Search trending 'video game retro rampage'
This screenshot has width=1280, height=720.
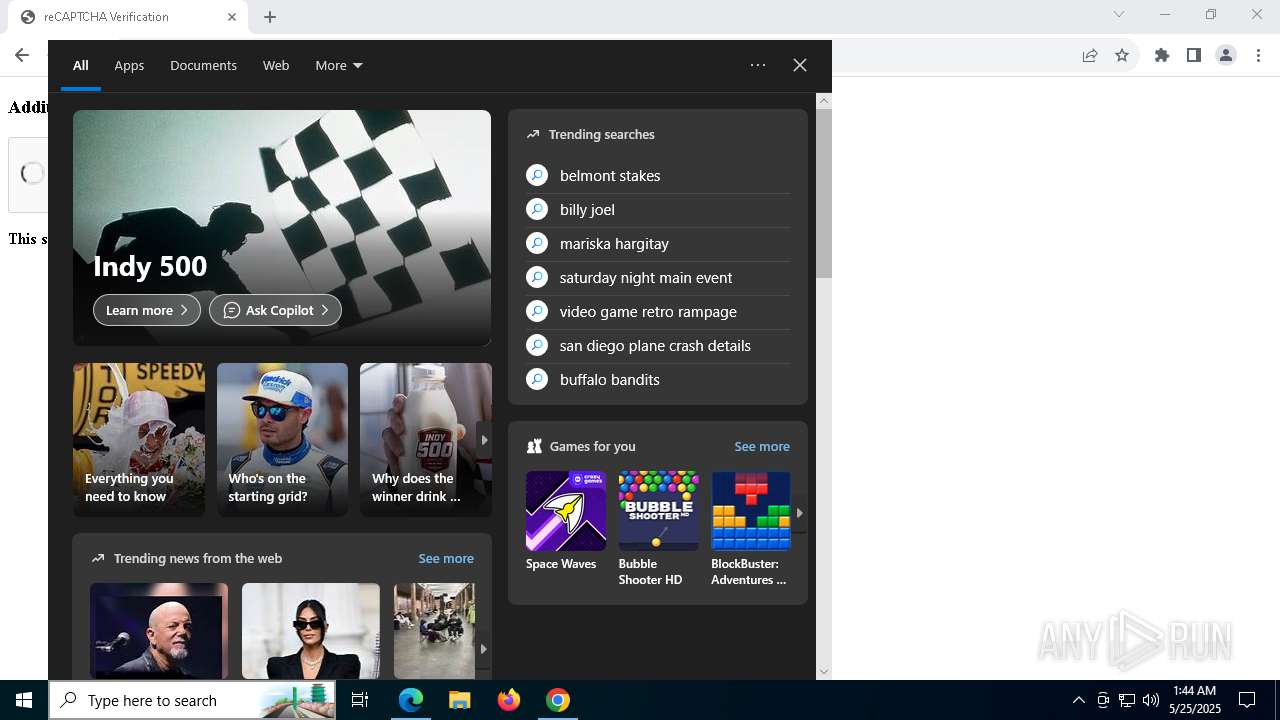[x=658, y=312]
